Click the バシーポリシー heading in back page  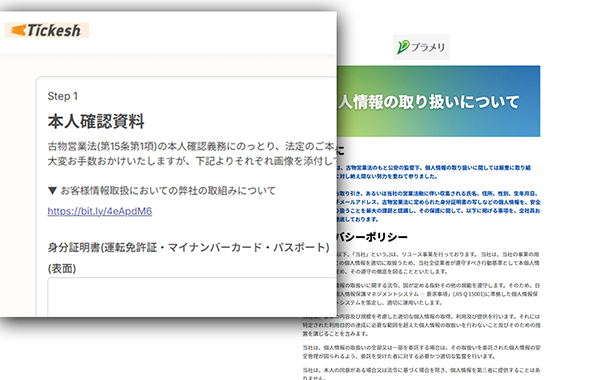coord(372,237)
